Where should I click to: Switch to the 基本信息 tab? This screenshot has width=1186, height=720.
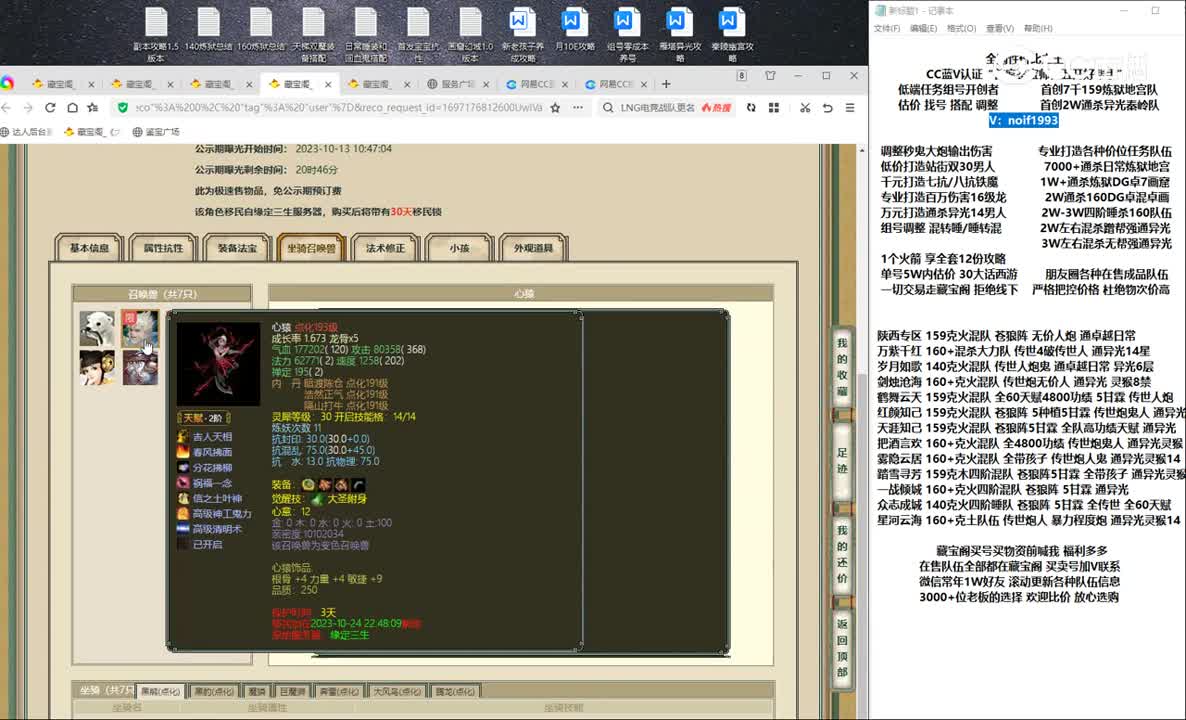click(89, 248)
